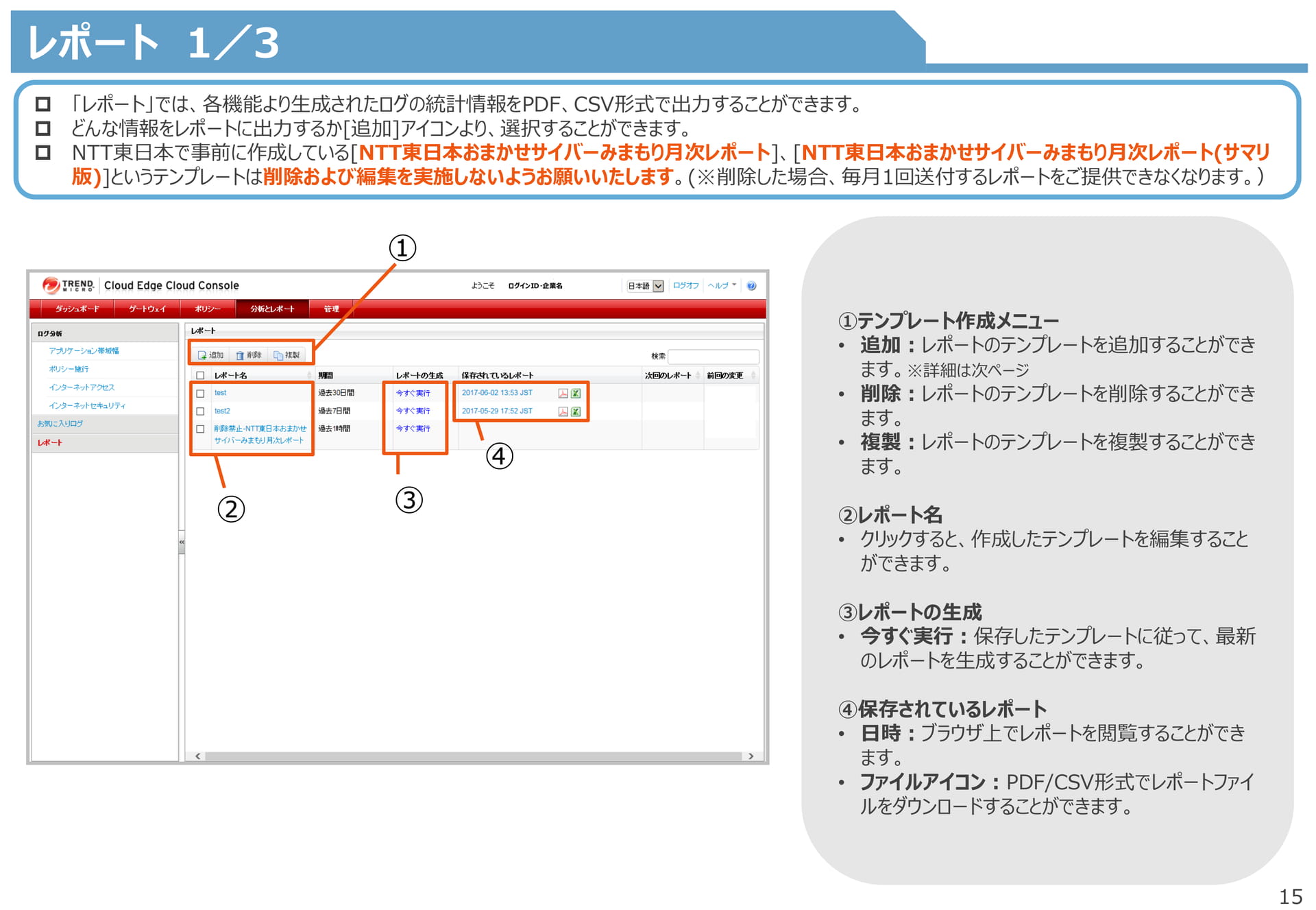The image size is (1316, 910).
Task: Run 今すぐ実行 for the test report
Action: (413, 393)
